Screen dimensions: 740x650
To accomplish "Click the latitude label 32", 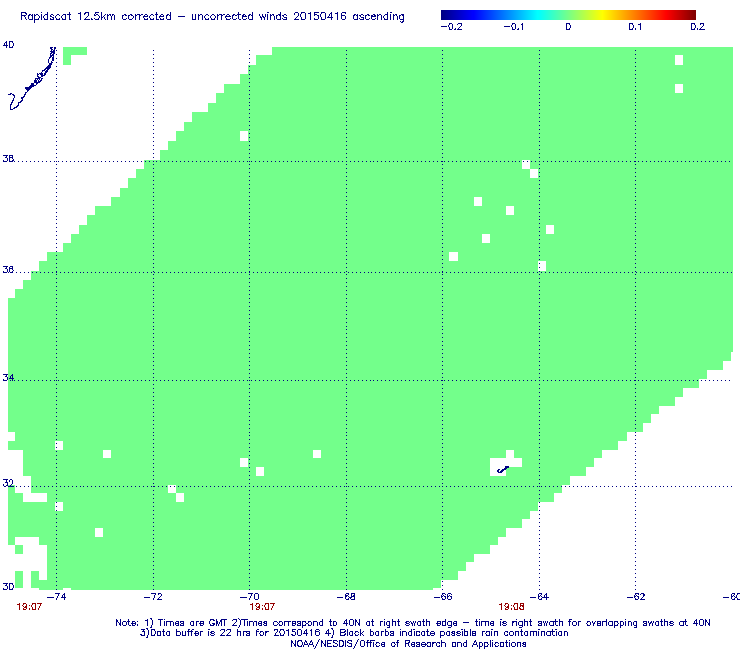I will click(8, 483).
